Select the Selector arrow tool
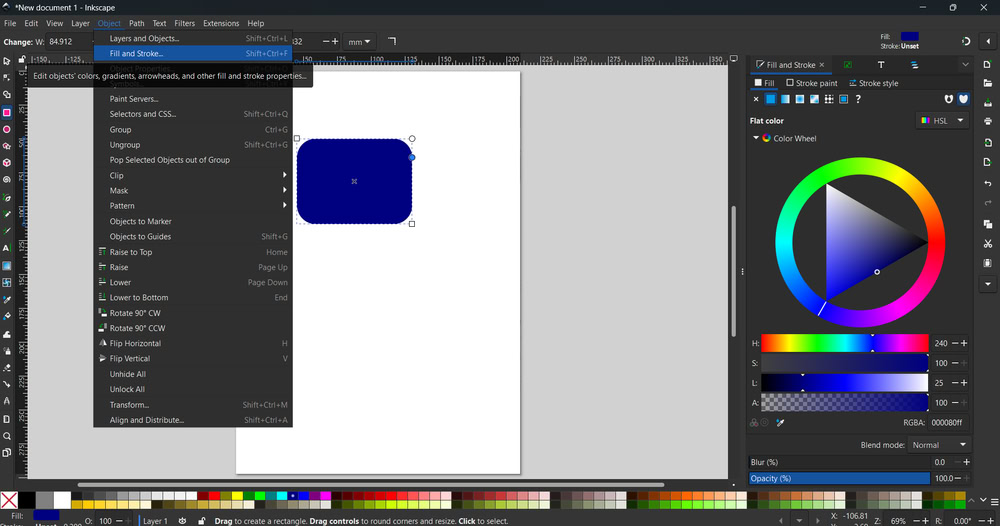The width and height of the screenshot is (1000, 526). point(6,61)
